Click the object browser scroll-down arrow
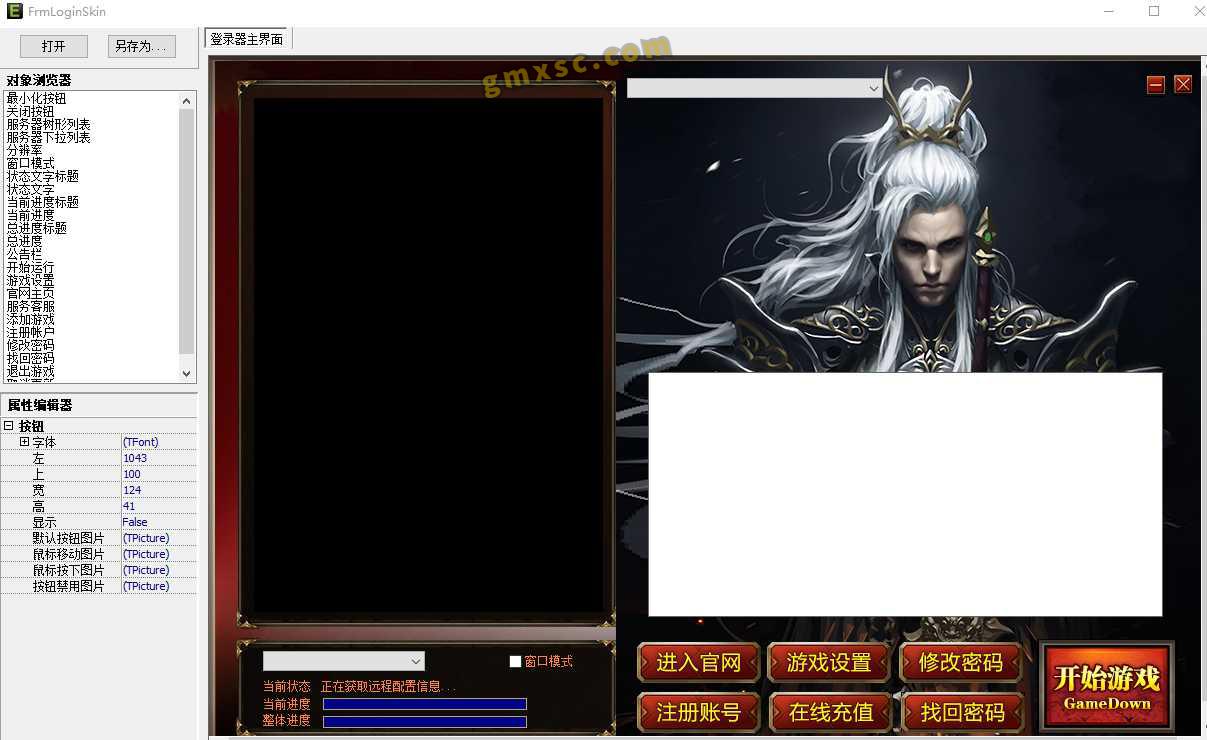This screenshot has height=740, width=1207. pyautogui.click(x=186, y=373)
